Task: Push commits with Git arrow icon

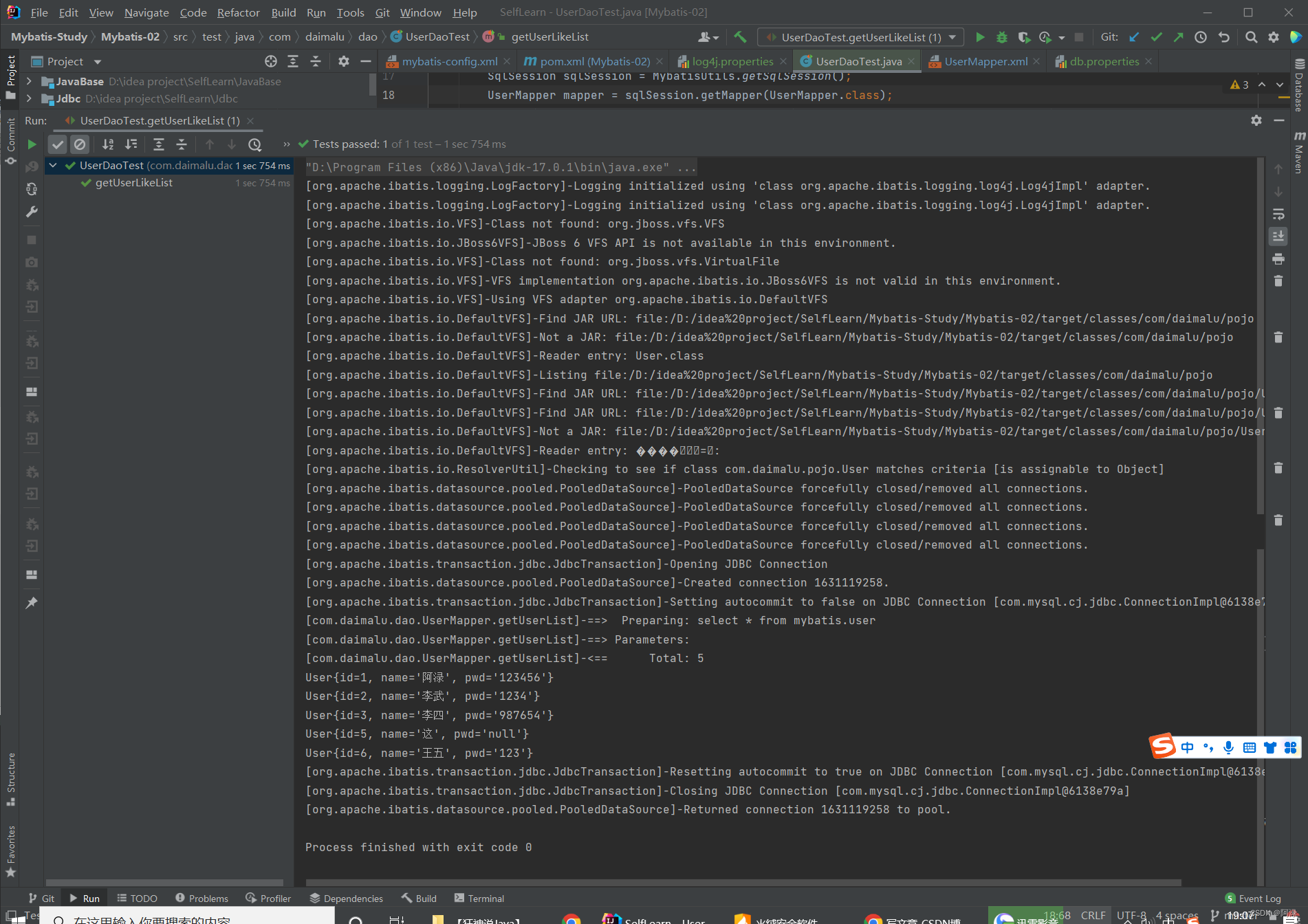Action: (x=1179, y=37)
